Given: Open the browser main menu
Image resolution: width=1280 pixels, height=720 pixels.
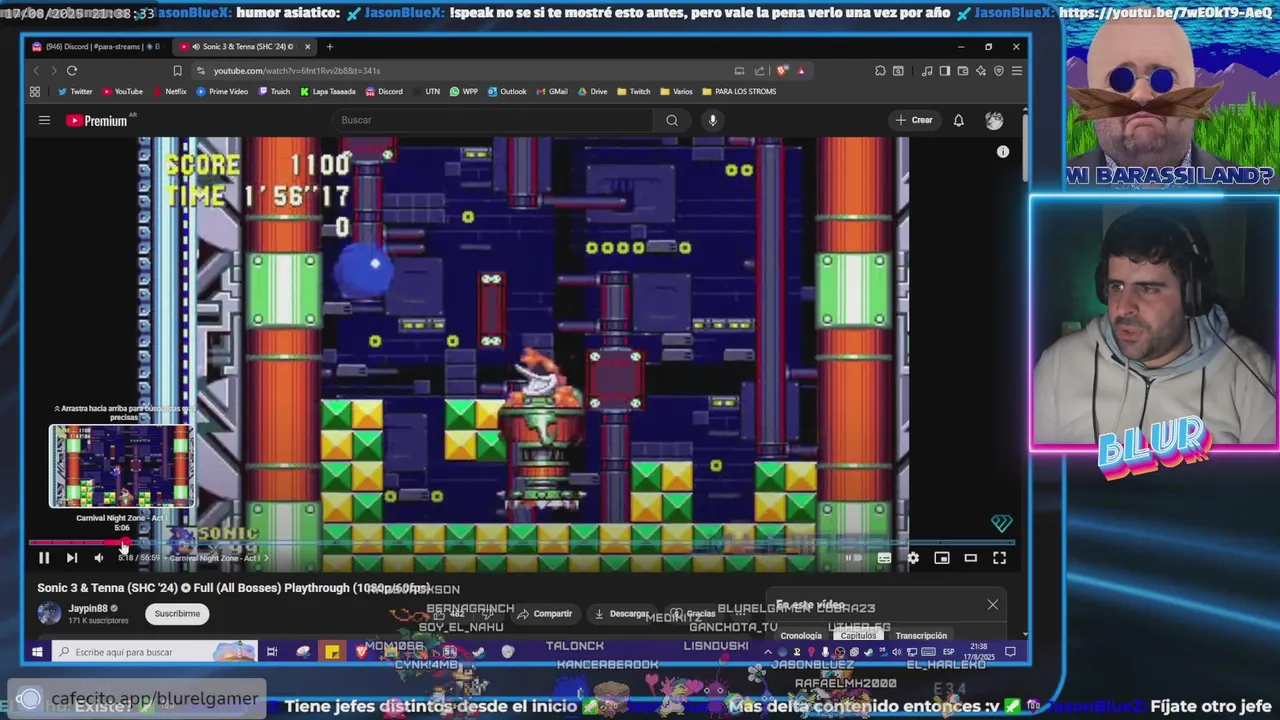Looking at the screenshot, I should point(1016,71).
